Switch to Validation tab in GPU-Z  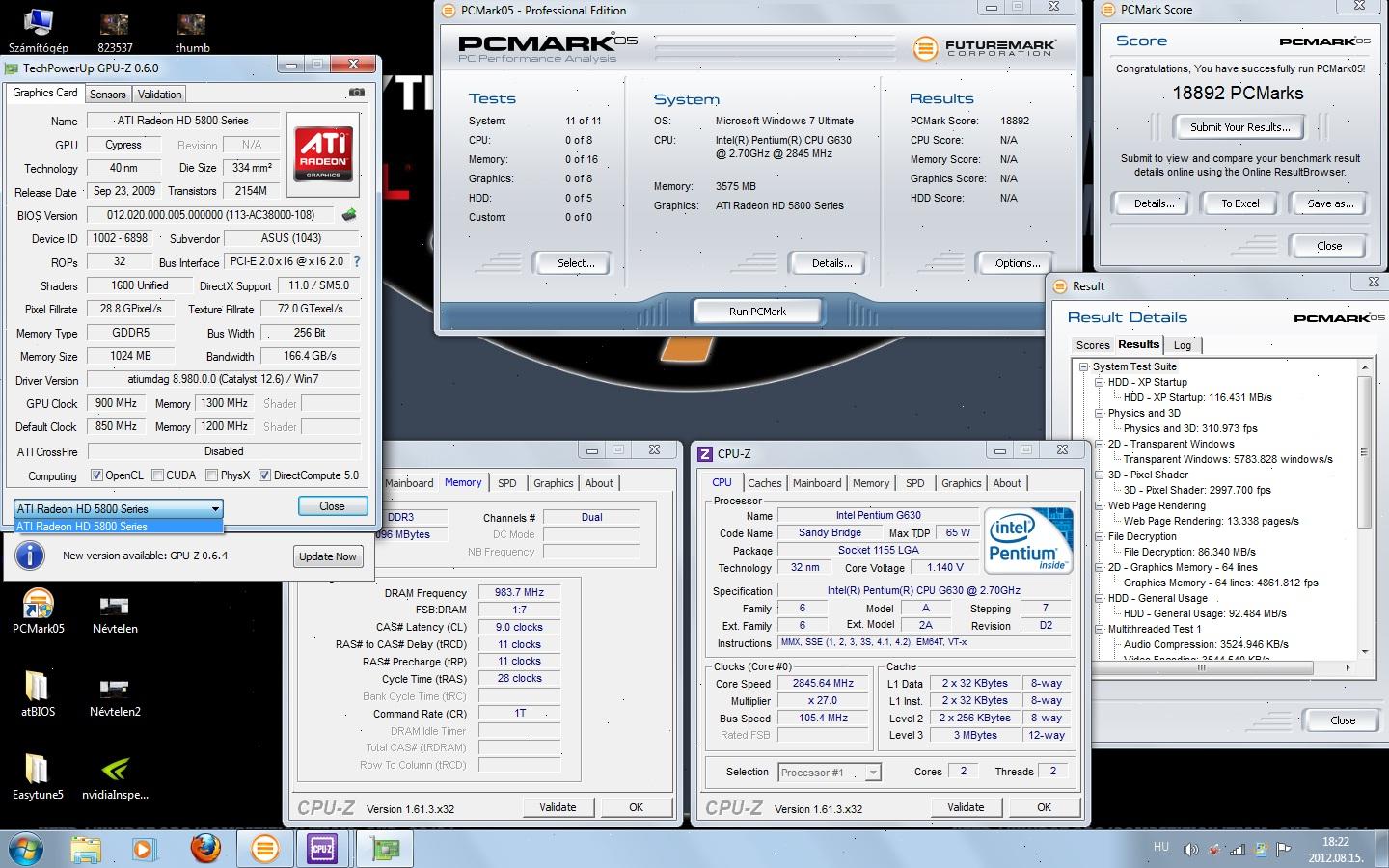(x=159, y=95)
